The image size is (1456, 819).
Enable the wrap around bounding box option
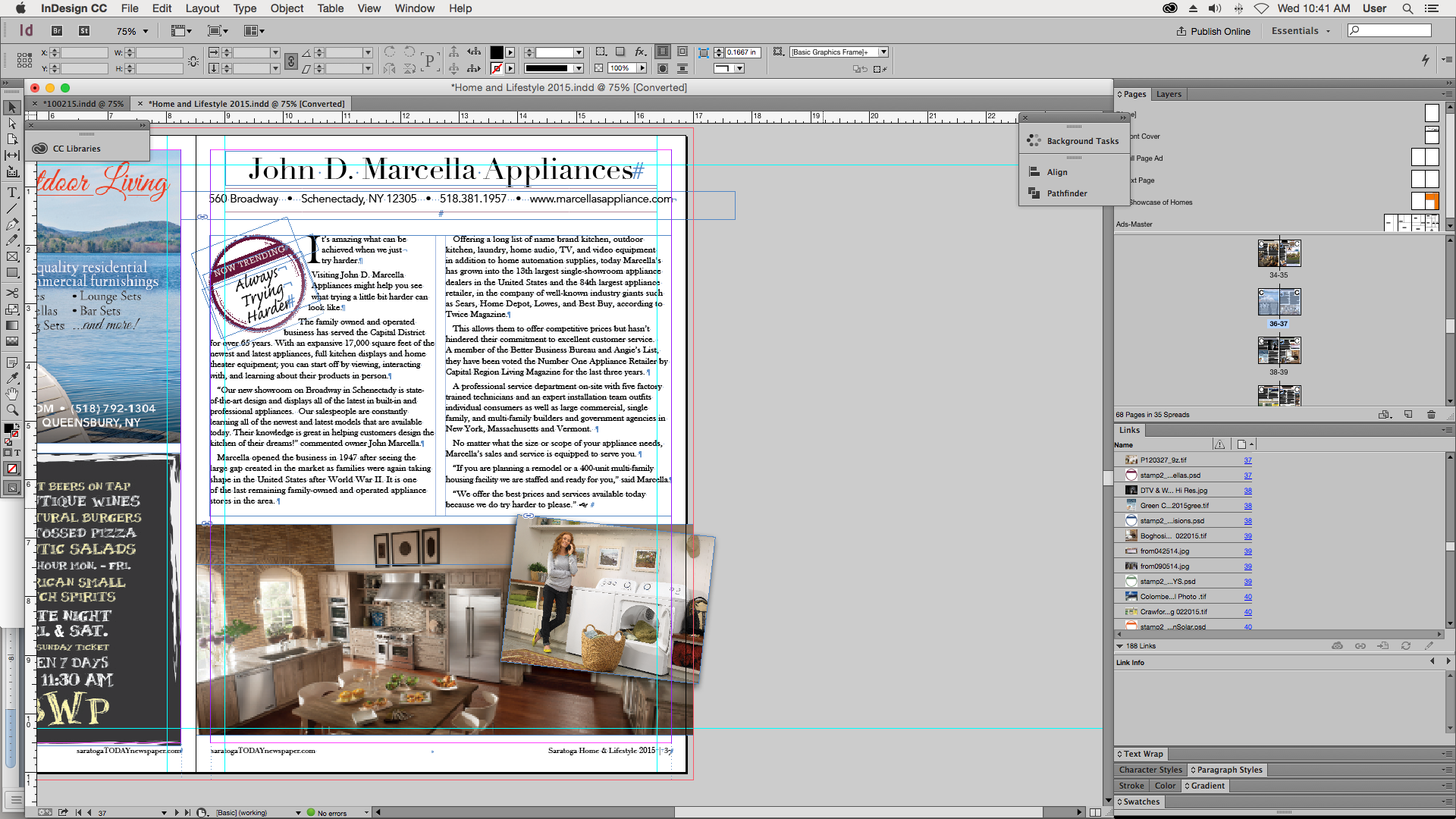[x=682, y=52]
